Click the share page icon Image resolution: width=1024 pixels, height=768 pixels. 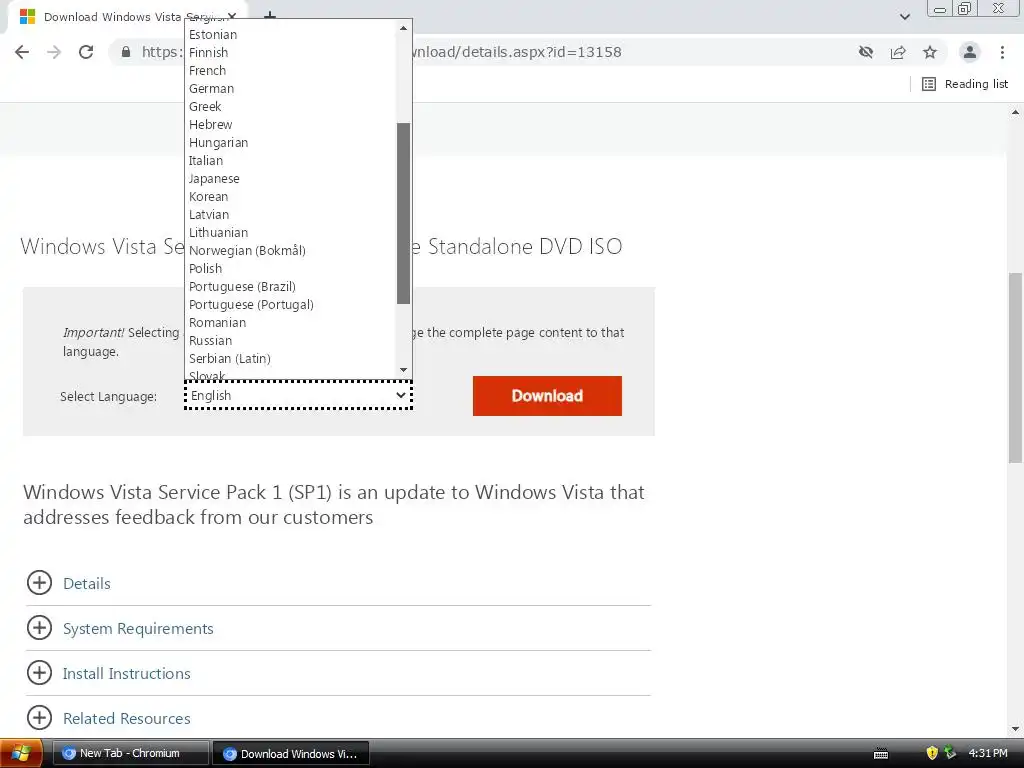point(898,52)
